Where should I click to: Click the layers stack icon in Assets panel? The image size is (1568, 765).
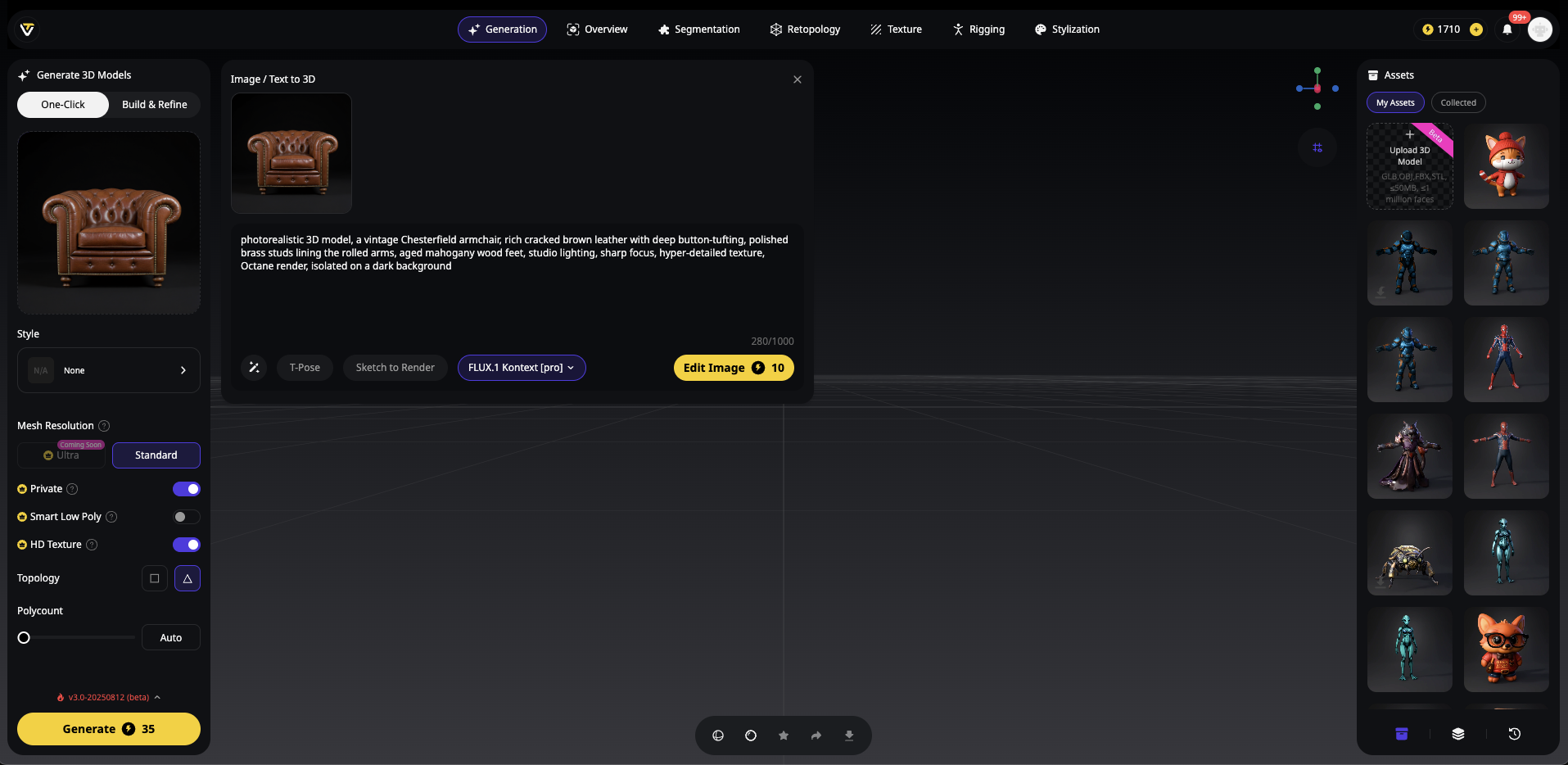point(1457,734)
